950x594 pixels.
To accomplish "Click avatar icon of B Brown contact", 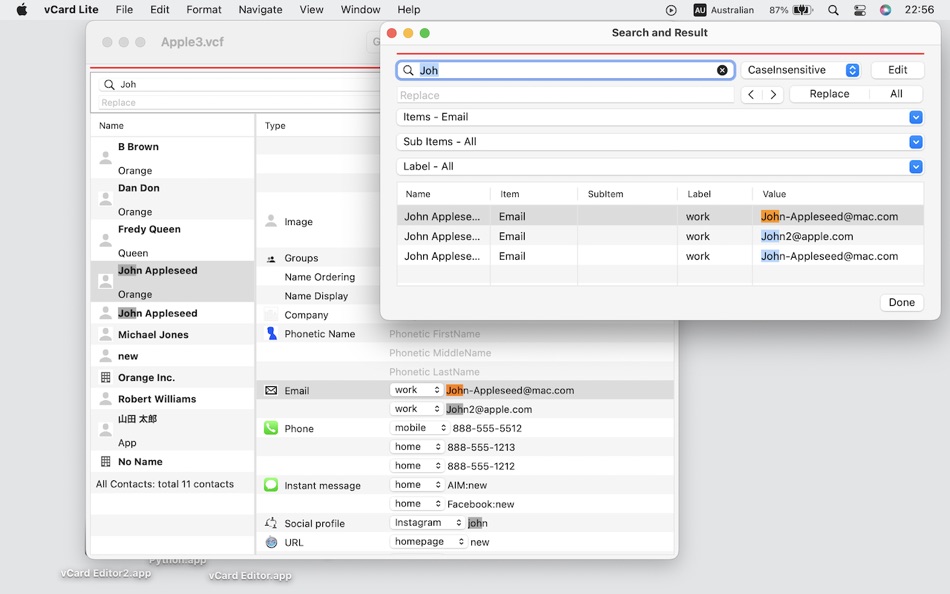I will click(105, 158).
